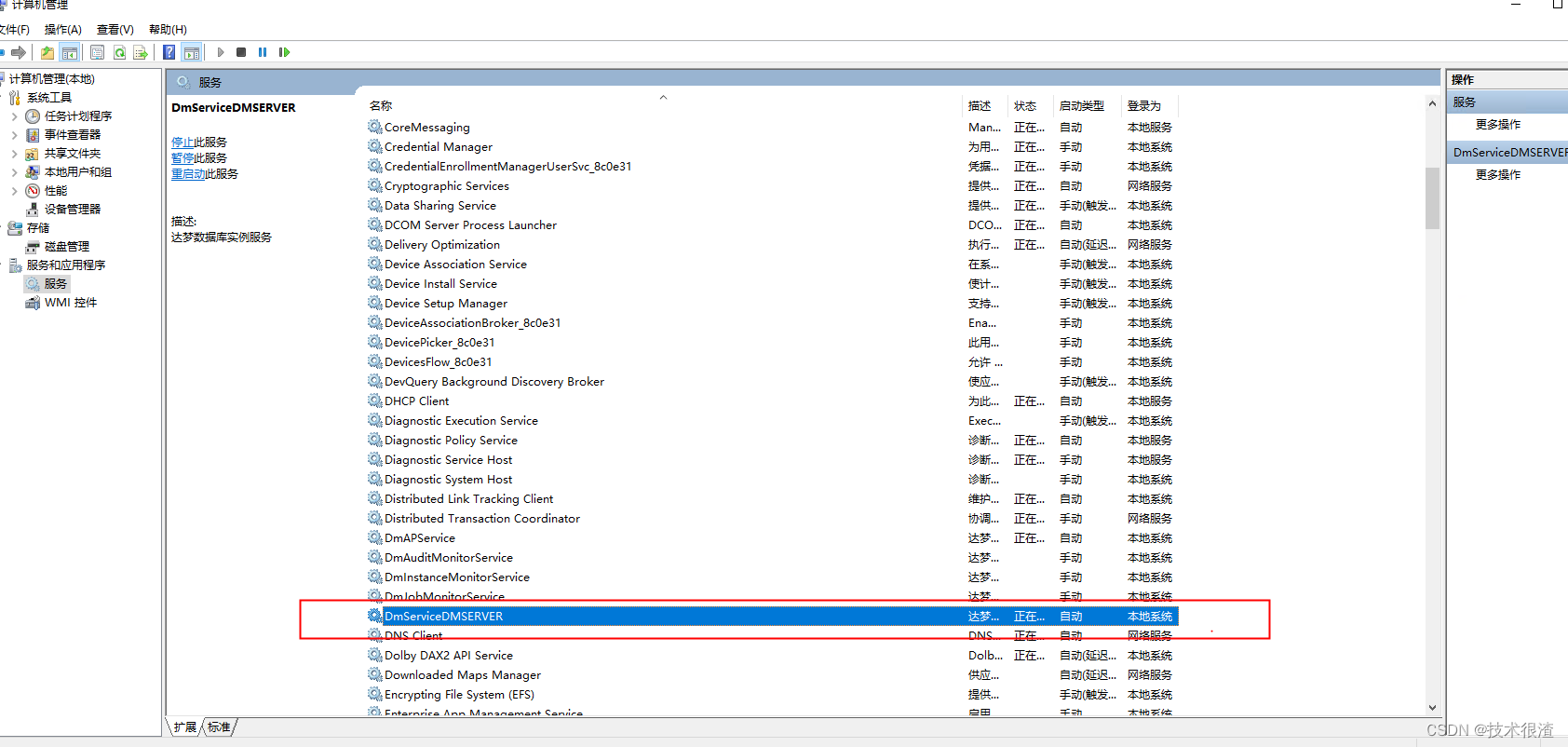Toggle the Show/Hide Console Tree toolbar button
Image resolution: width=1568 pixels, height=747 pixels.
tap(69, 53)
